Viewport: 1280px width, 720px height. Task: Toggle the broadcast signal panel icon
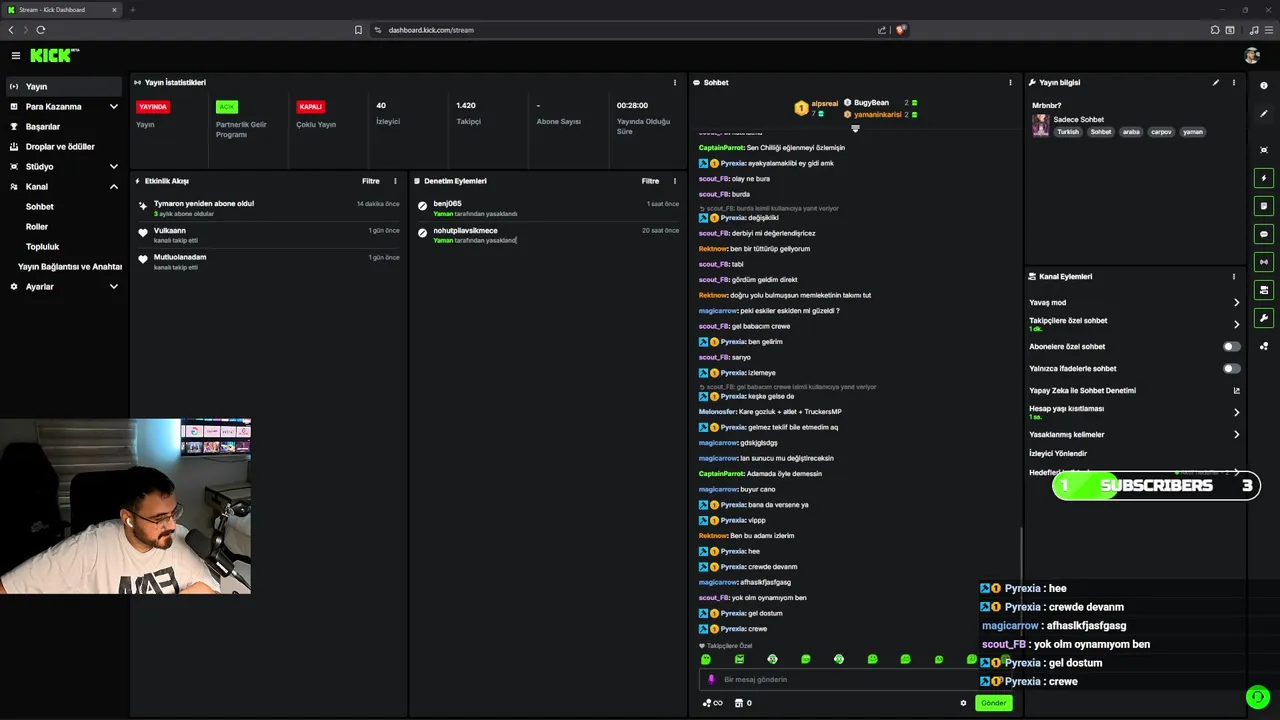point(1264,262)
